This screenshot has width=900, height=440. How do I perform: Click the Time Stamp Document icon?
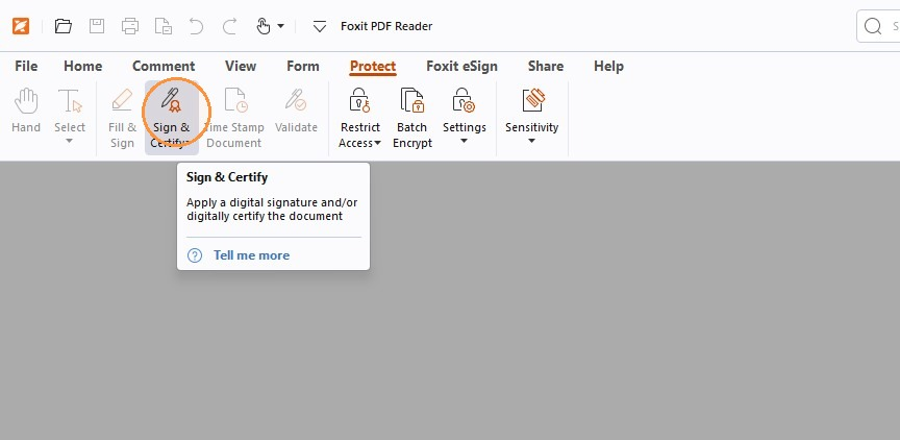(235, 100)
